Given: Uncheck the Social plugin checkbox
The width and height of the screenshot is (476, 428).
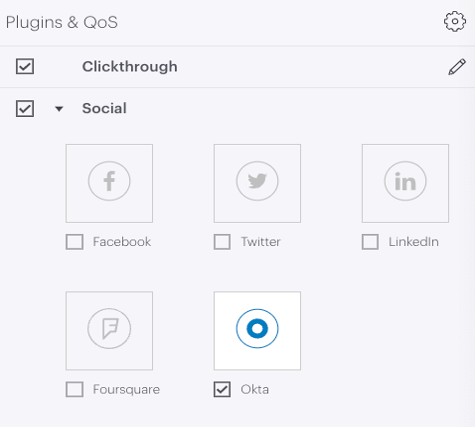Looking at the screenshot, I should (25, 109).
